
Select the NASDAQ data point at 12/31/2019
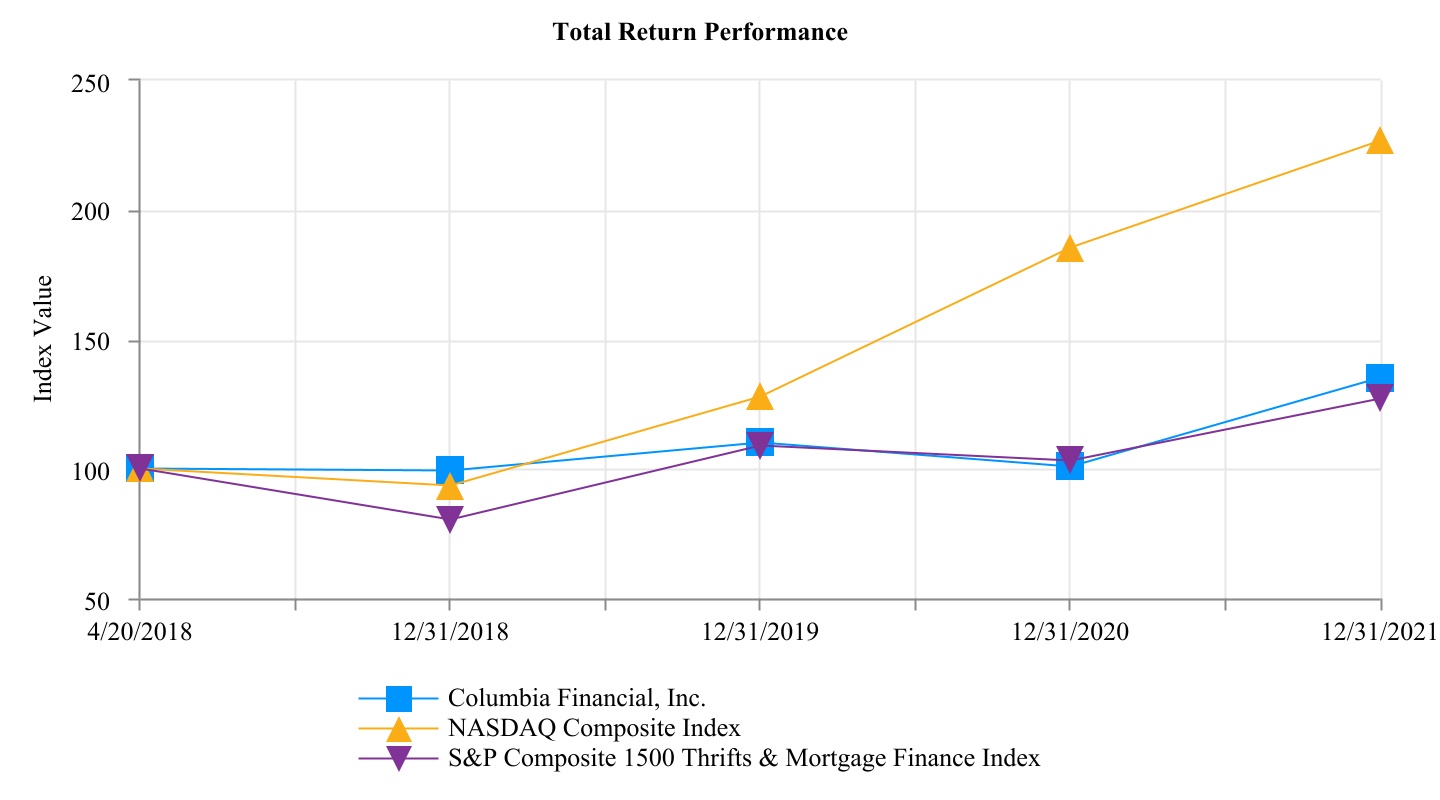tap(760, 397)
